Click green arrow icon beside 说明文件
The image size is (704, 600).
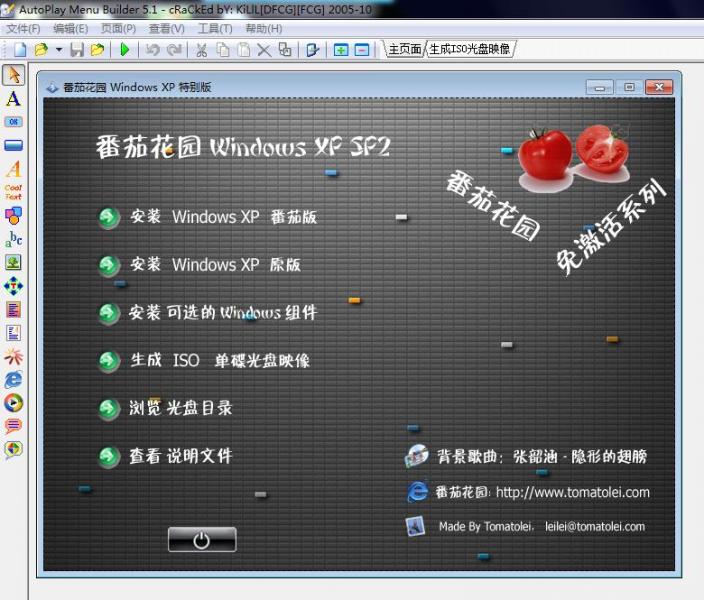[x=109, y=457]
